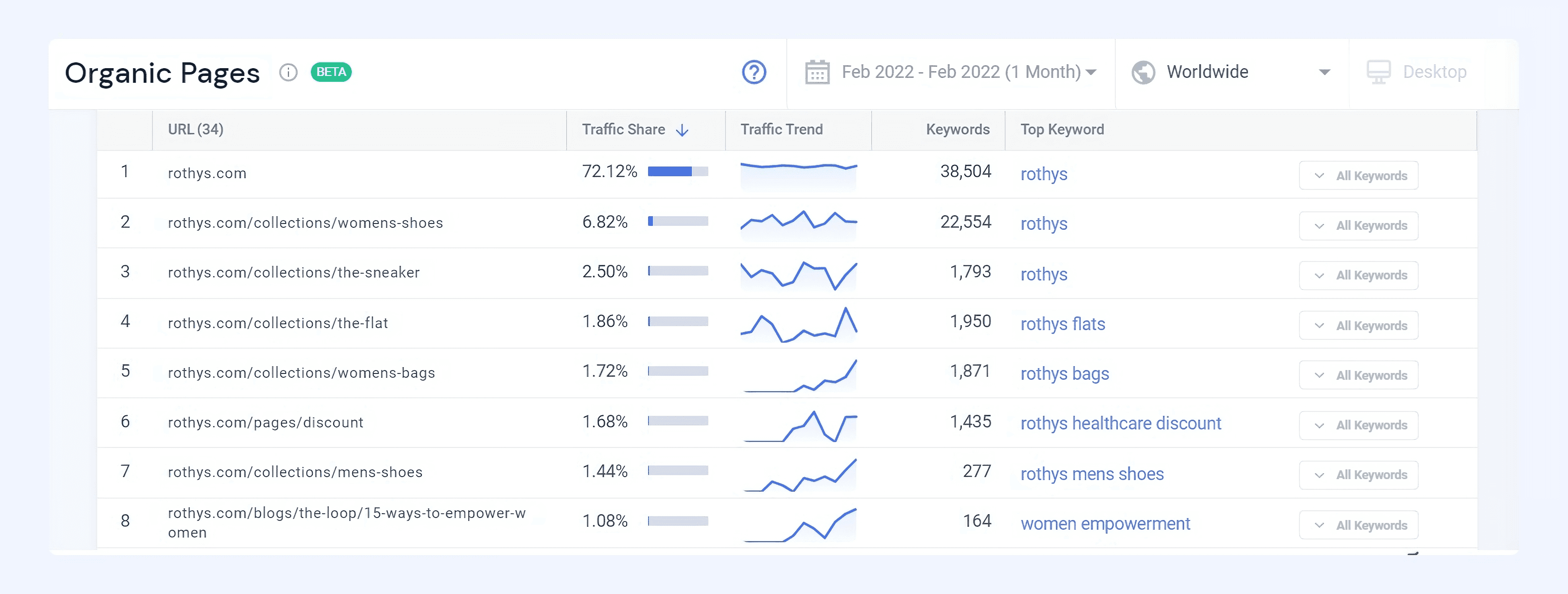Viewport: 1568px width, 594px height.
Task: Click the info icon beside Organic Pages
Action: point(288,73)
